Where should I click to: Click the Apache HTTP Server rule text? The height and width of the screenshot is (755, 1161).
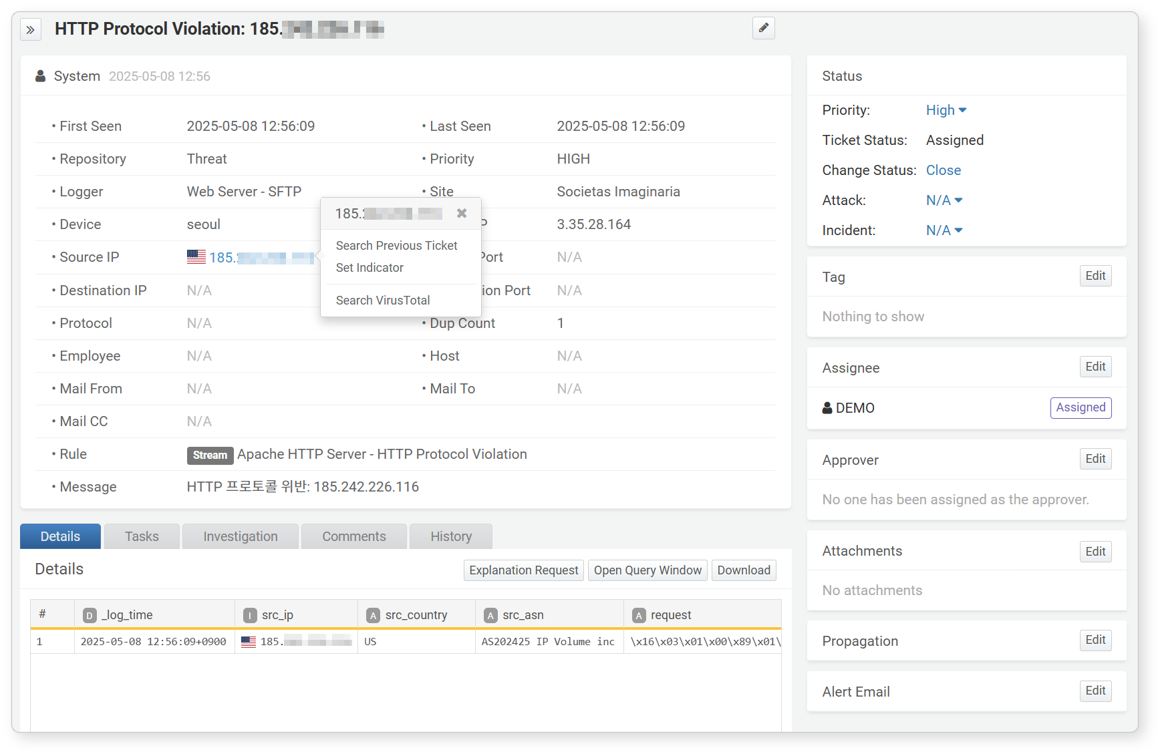click(382, 454)
